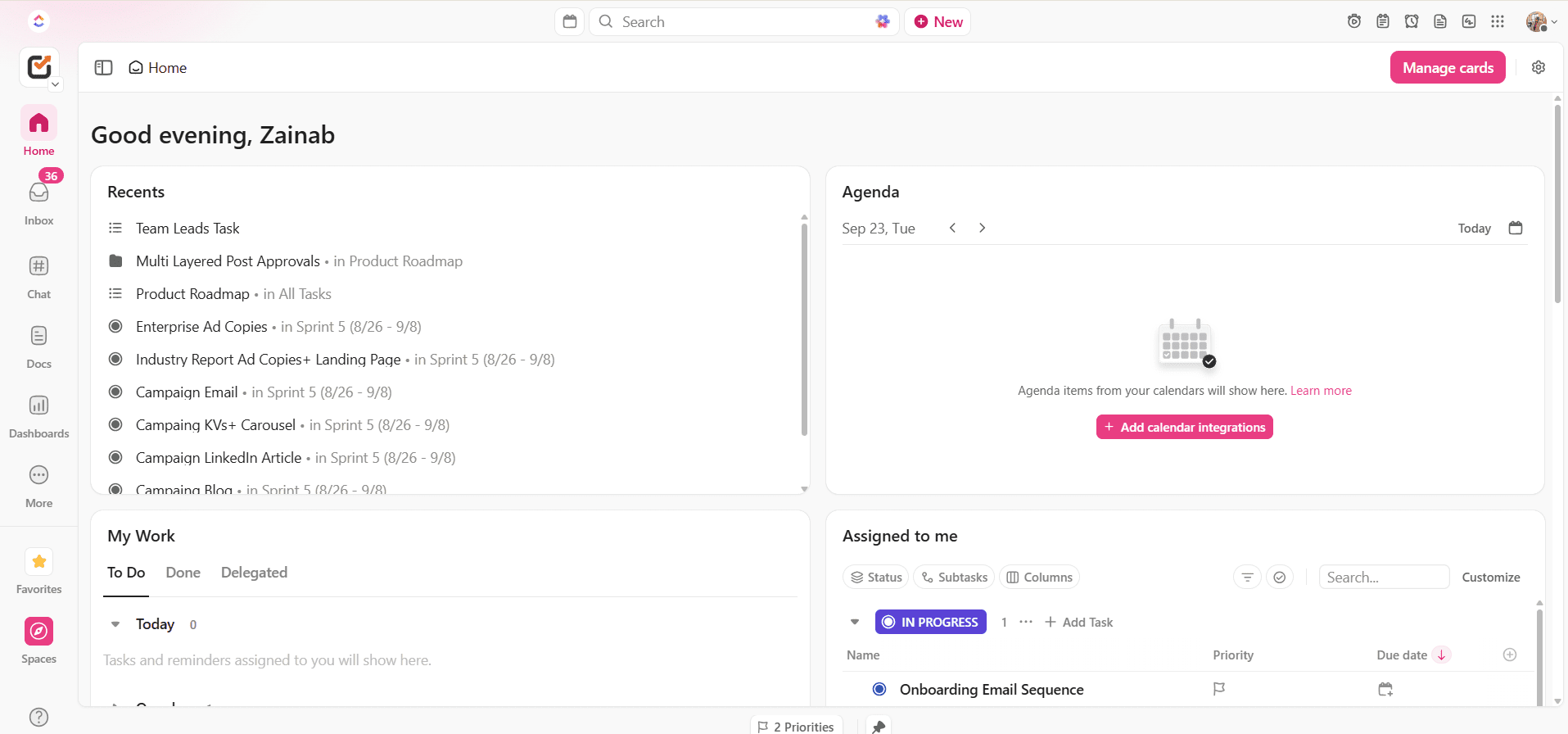This screenshot has height=734, width=1568.
Task: Open Chat in the left sidebar
Action: [x=38, y=267]
